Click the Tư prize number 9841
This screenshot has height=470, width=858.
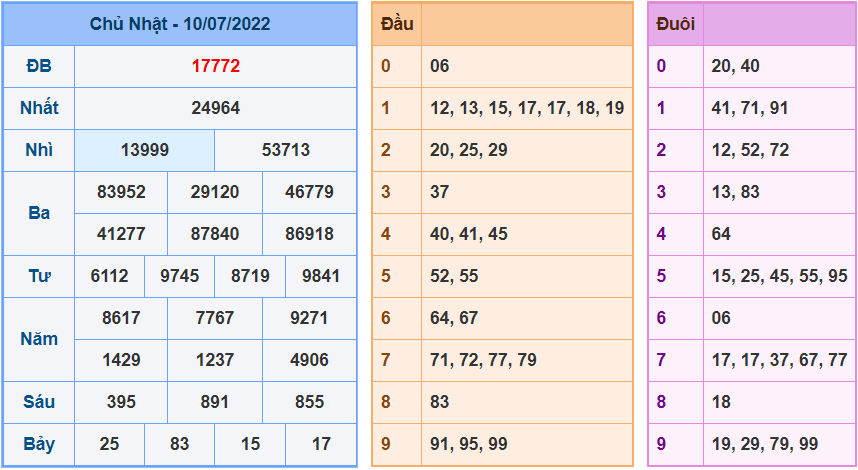point(321,276)
